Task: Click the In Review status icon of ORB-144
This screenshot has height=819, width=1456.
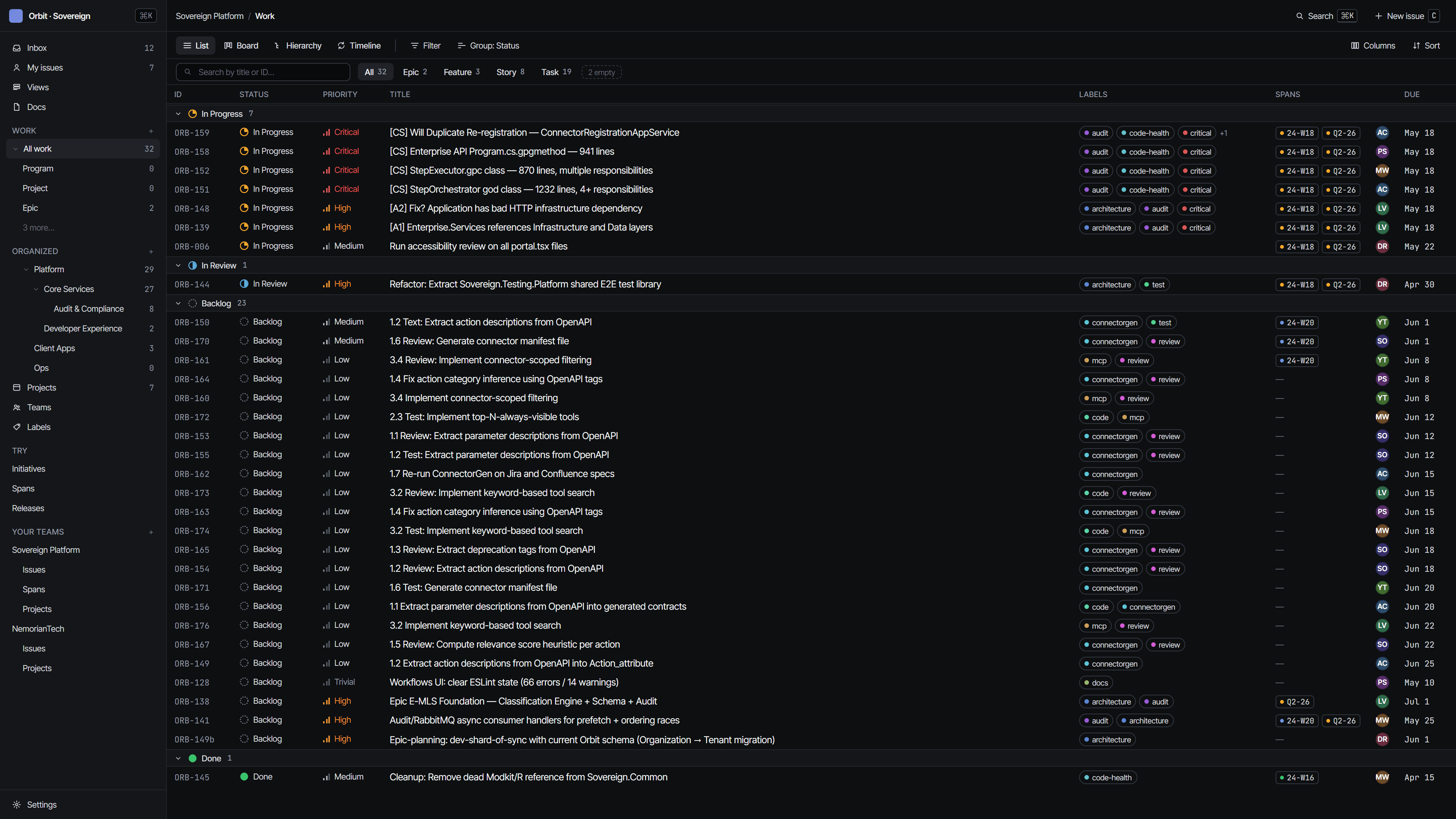Action: (244, 284)
